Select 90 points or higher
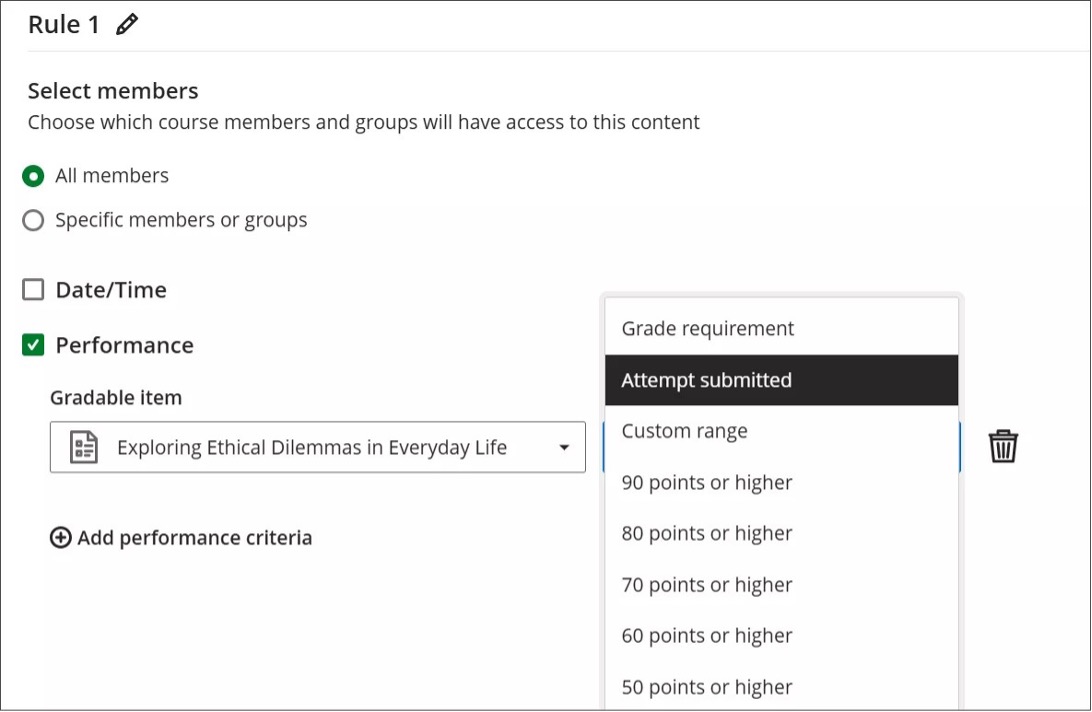 pos(705,482)
